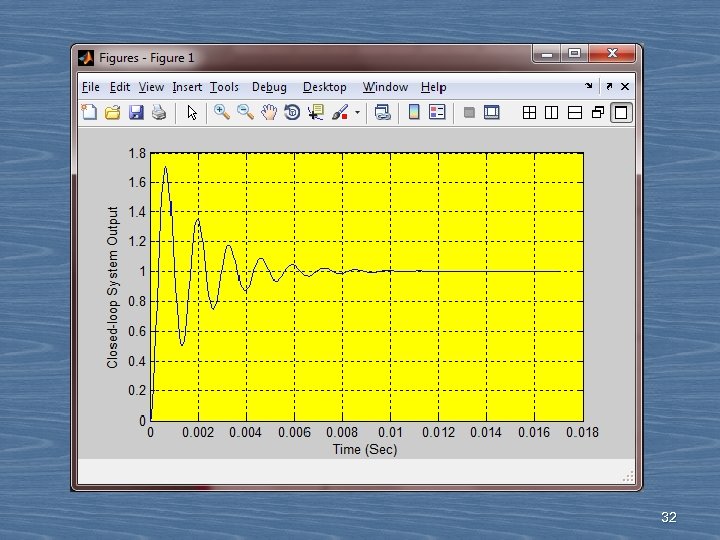Click the window resize grip corner
This screenshot has width=720, height=540.
[628, 477]
